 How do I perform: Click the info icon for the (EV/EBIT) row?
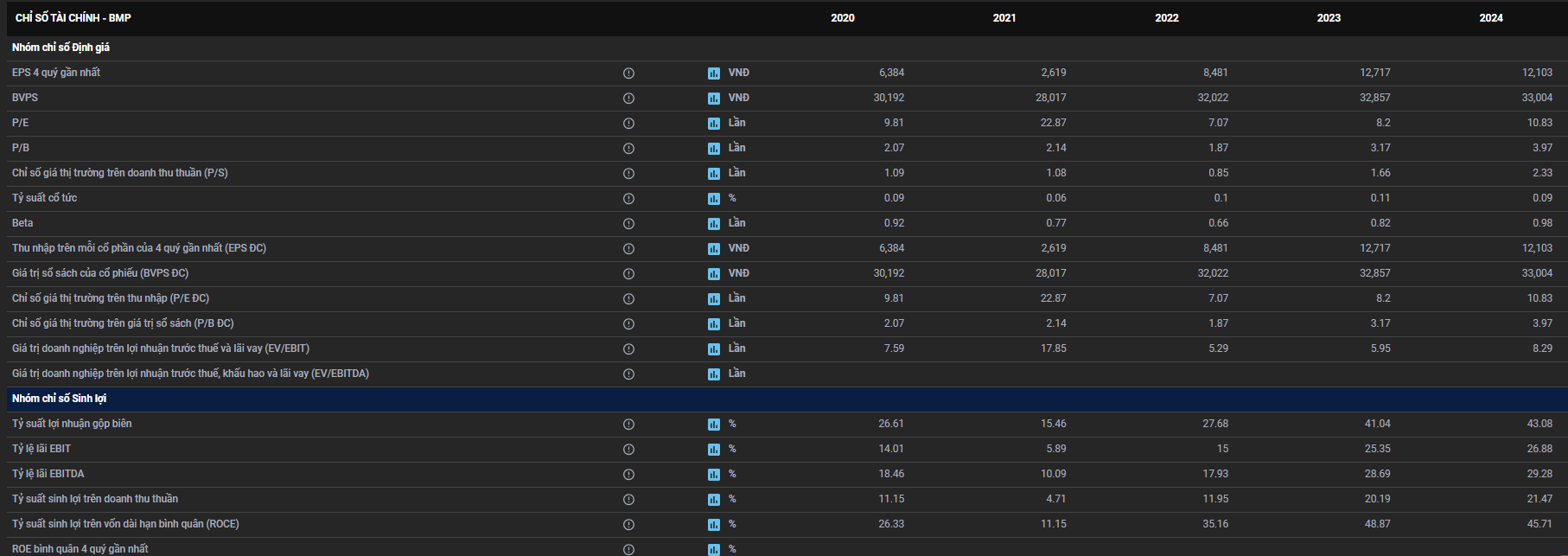tap(628, 349)
